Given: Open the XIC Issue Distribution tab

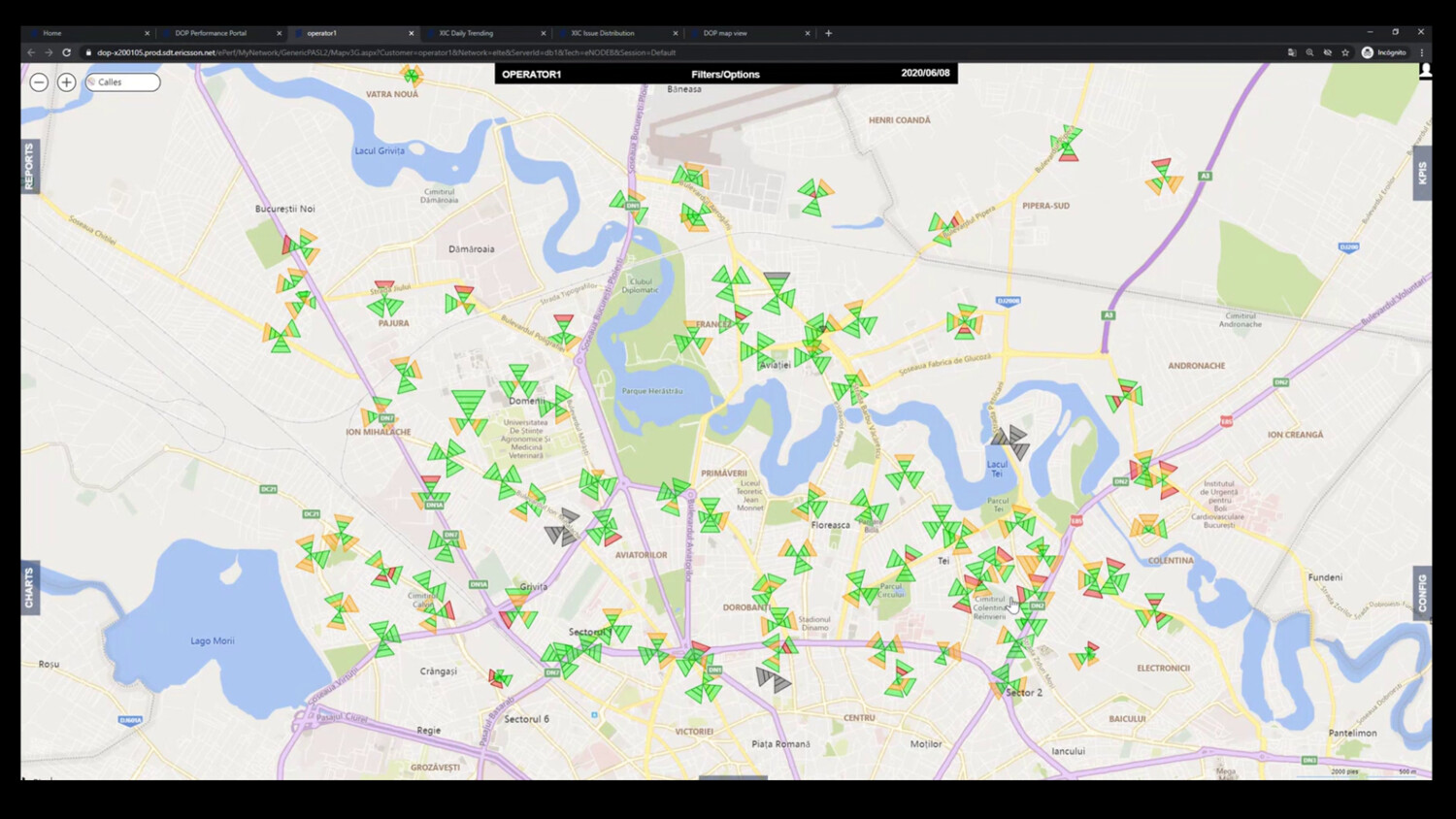Looking at the screenshot, I should [602, 33].
